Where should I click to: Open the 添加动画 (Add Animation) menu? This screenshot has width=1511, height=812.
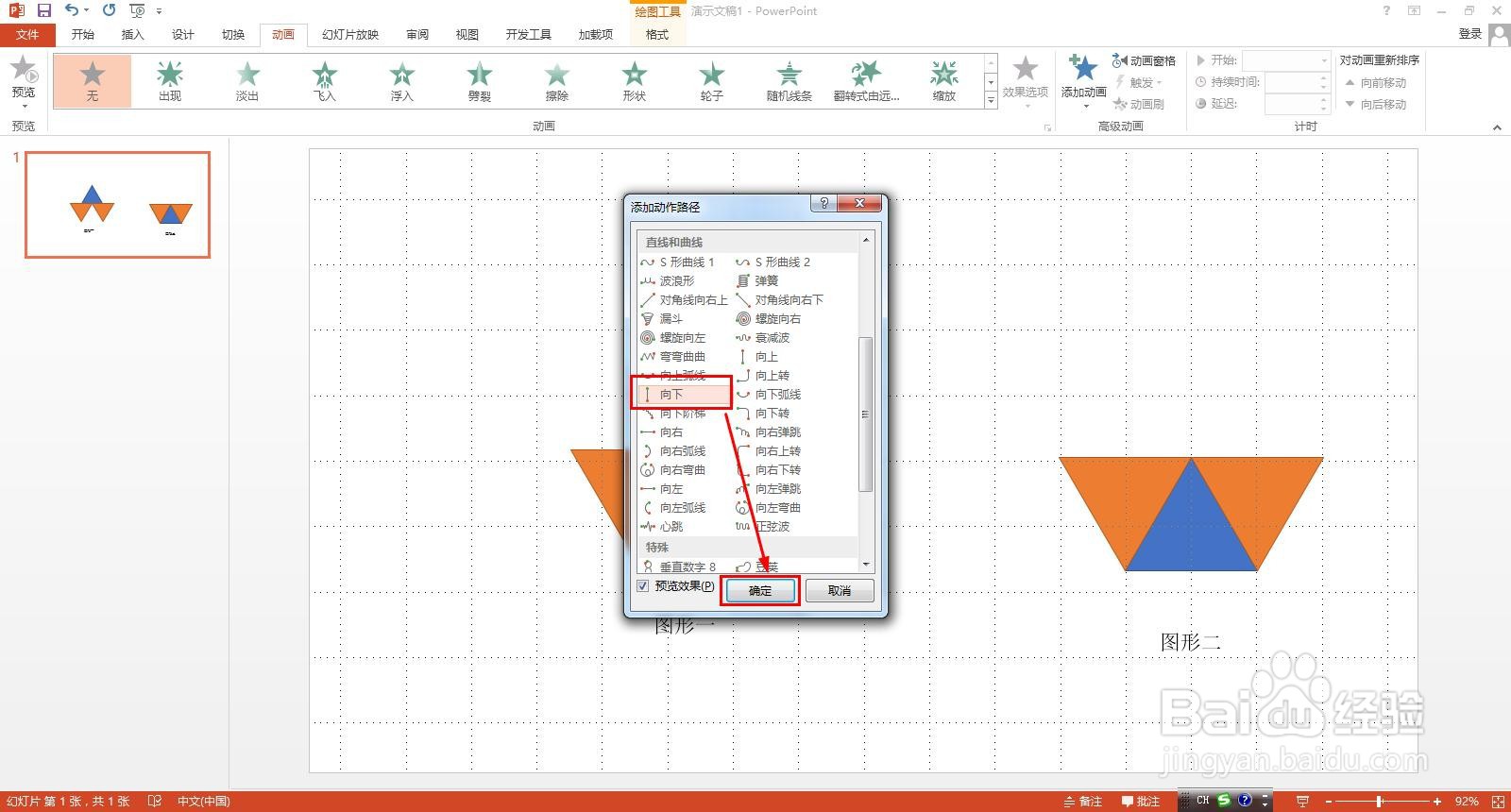[1083, 80]
